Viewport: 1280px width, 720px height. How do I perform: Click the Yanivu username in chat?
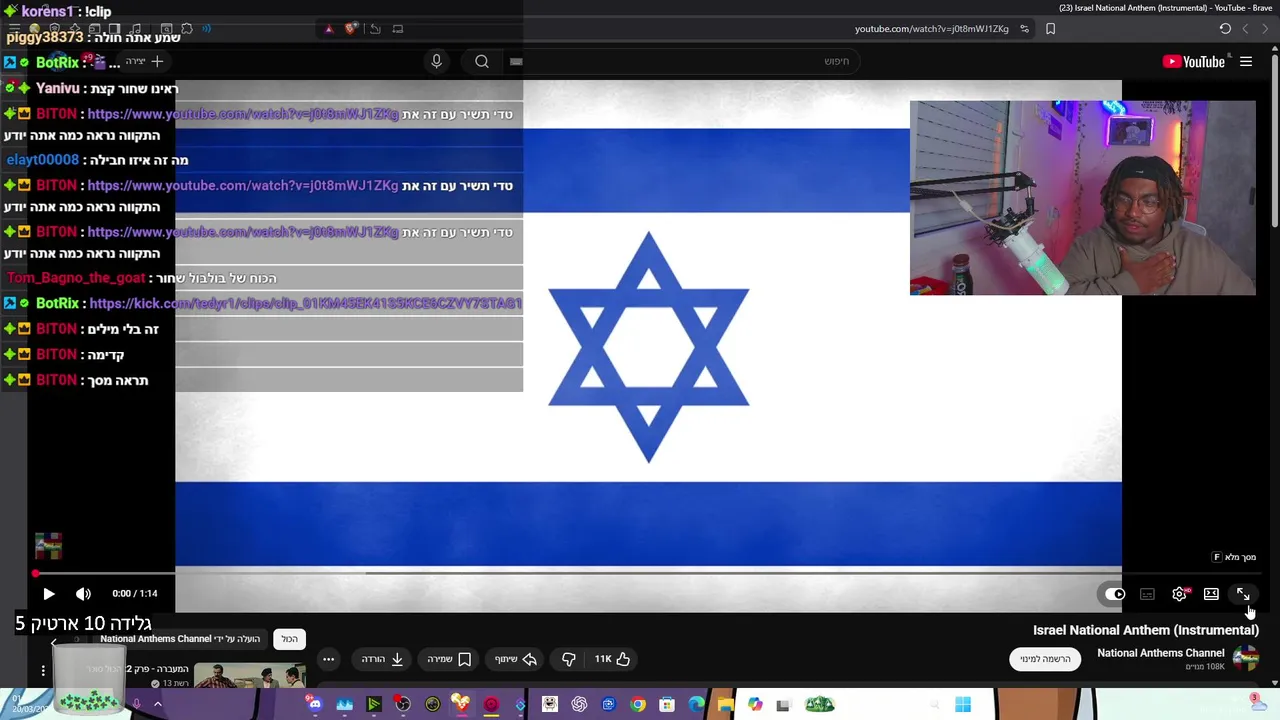coord(57,89)
